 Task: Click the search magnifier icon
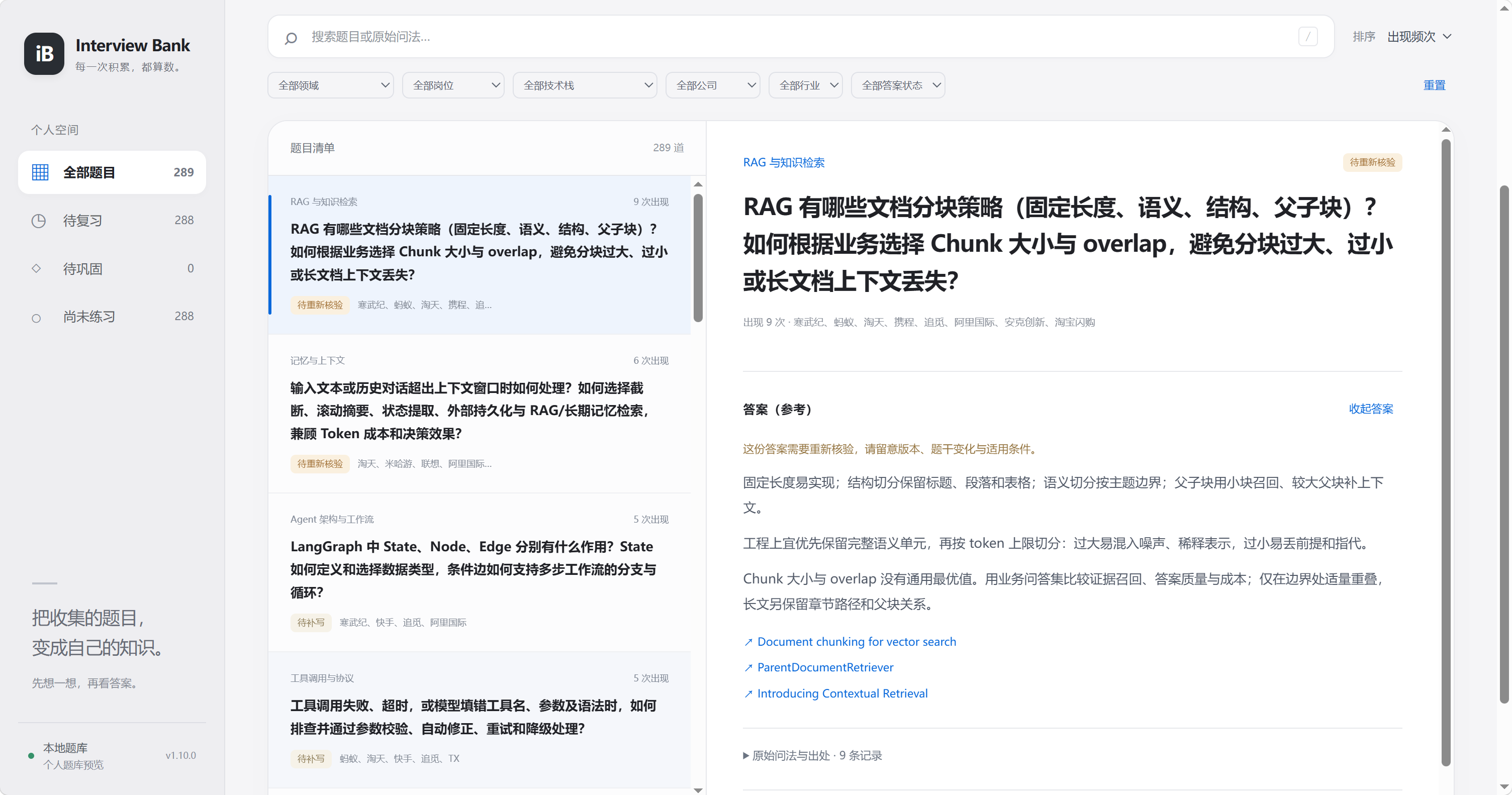coord(291,38)
